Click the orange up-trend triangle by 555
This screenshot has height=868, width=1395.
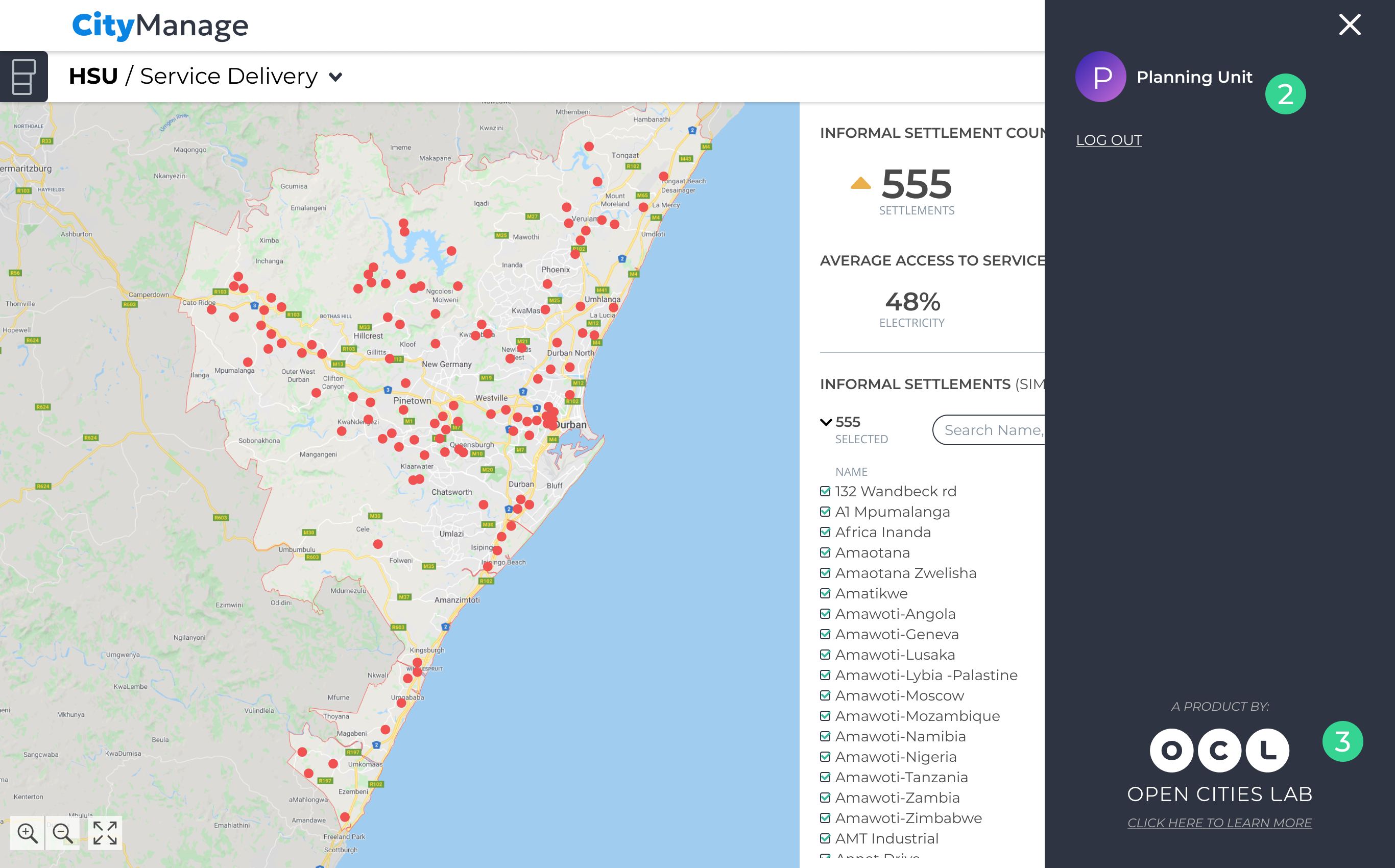click(860, 183)
